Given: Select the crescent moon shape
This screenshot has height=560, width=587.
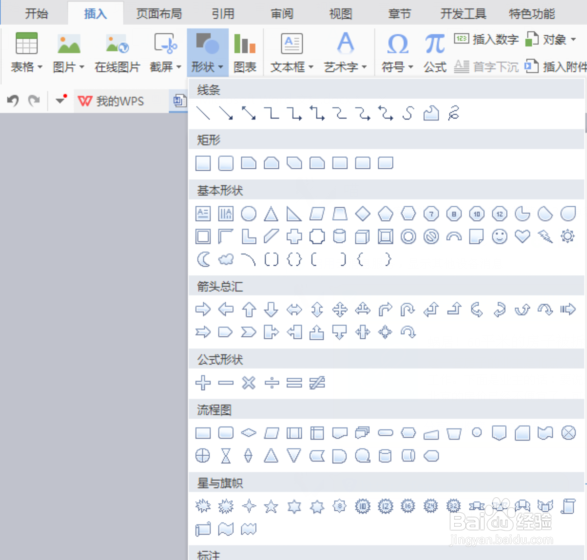Looking at the screenshot, I should (x=203, y=259).
